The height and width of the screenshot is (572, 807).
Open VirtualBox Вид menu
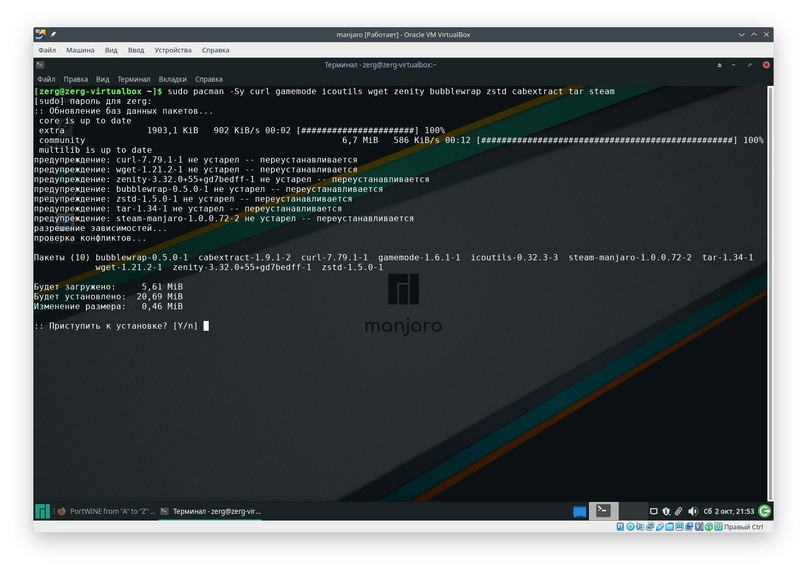(111, 50)
